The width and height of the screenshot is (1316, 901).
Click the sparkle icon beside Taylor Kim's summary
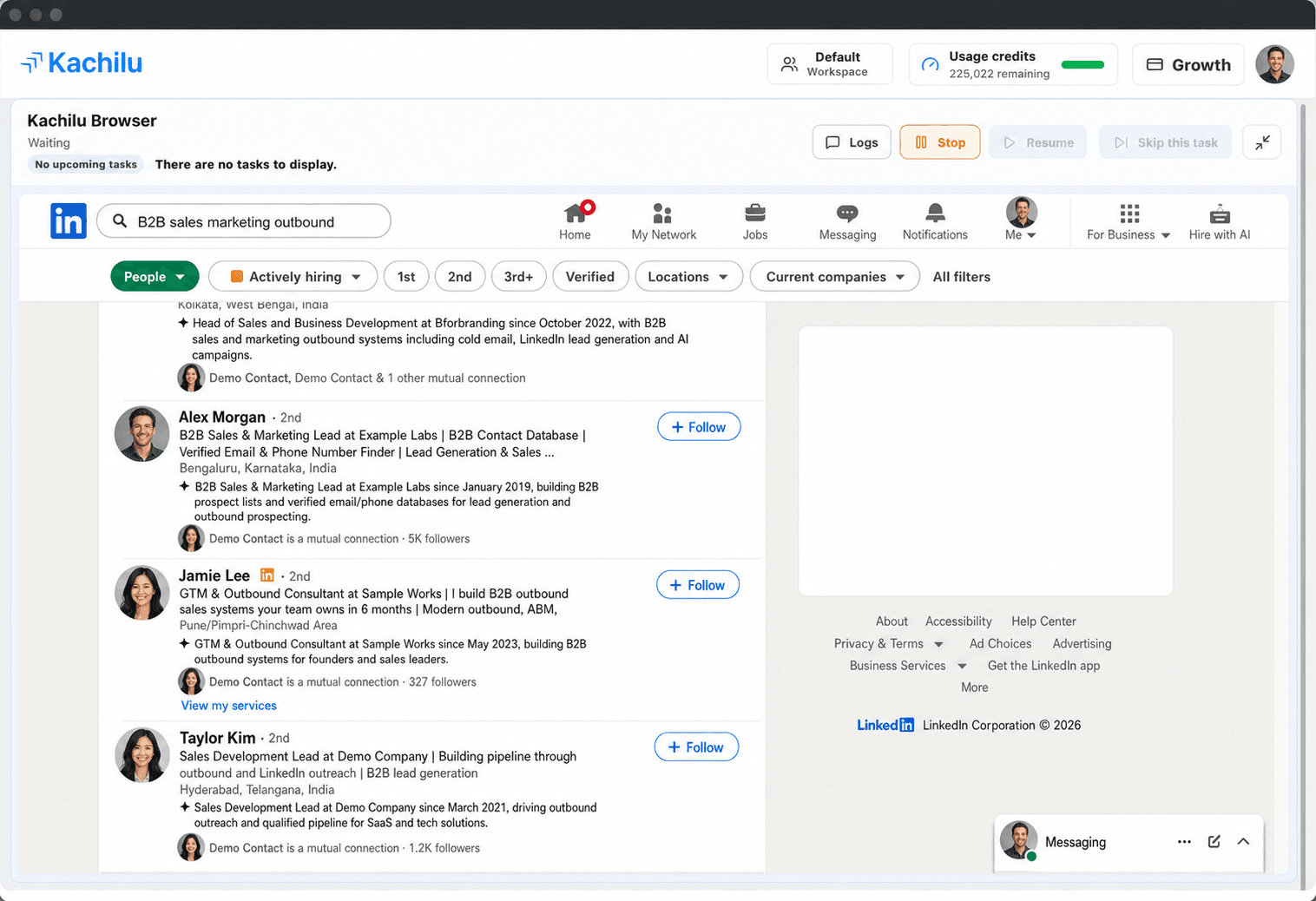[184, 807]
